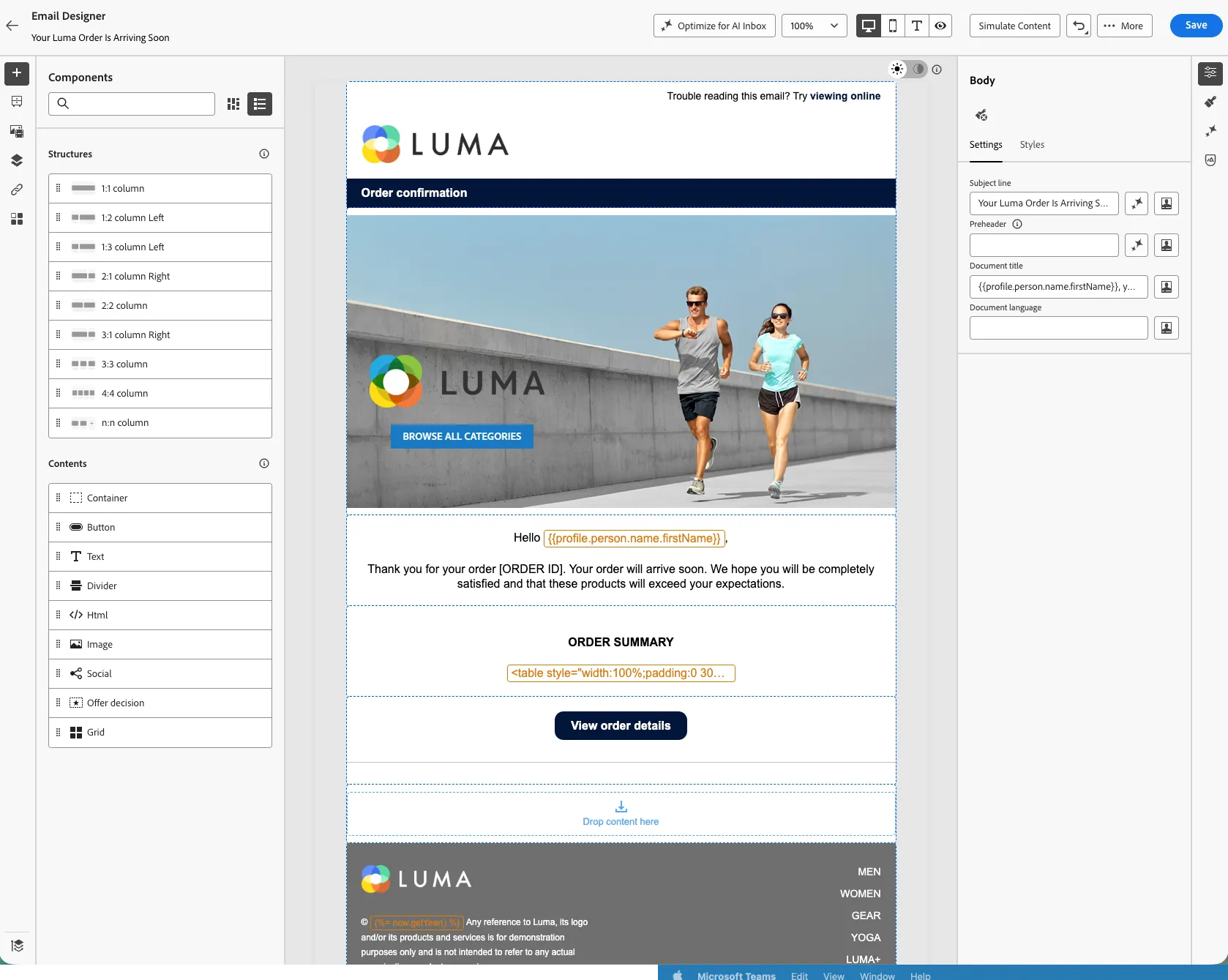Switch to the Styles tab
This screenshot has width=1228, height=980.
(1032, 145)
